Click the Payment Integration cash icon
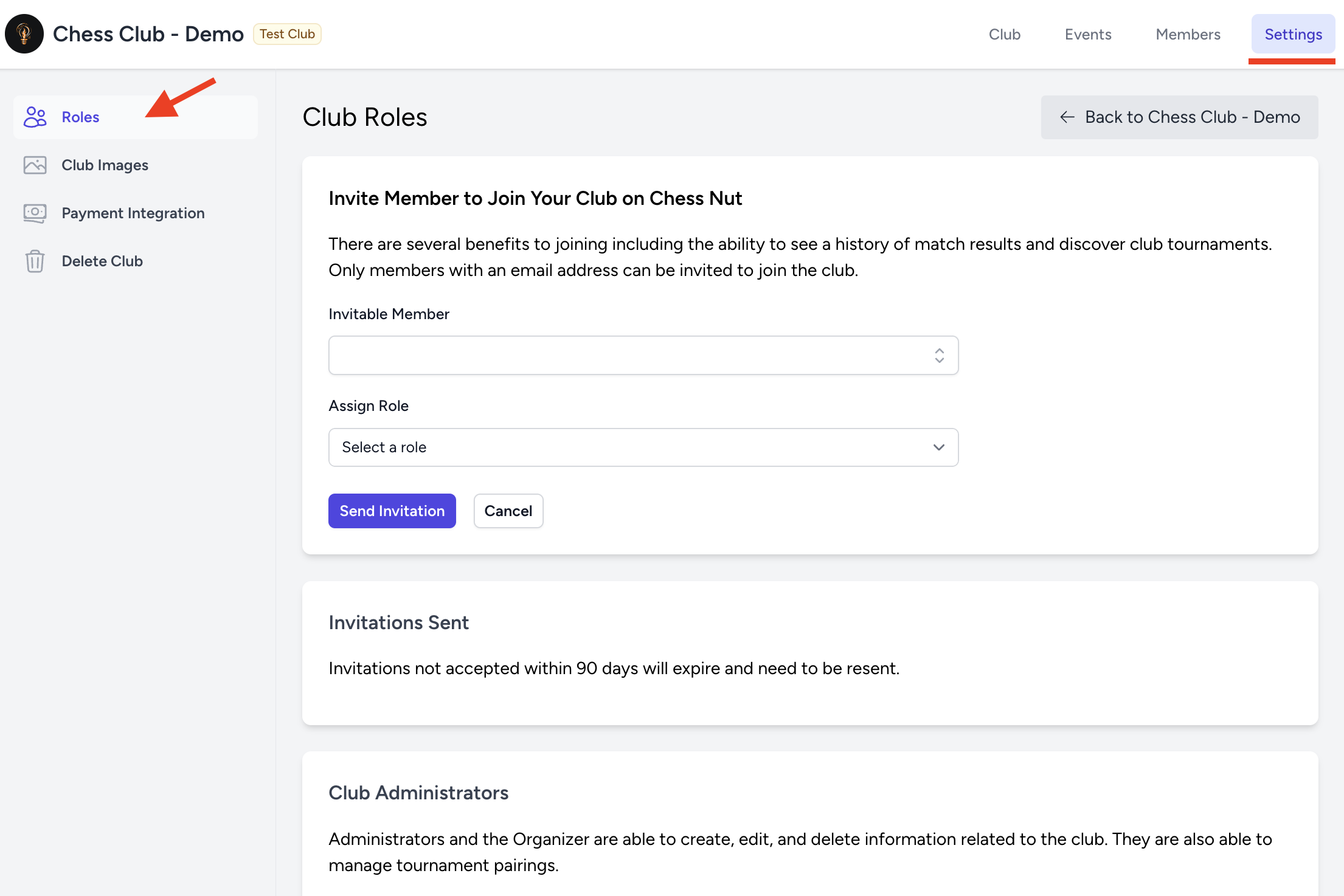1344x896 pixels. tap(35, 213)
